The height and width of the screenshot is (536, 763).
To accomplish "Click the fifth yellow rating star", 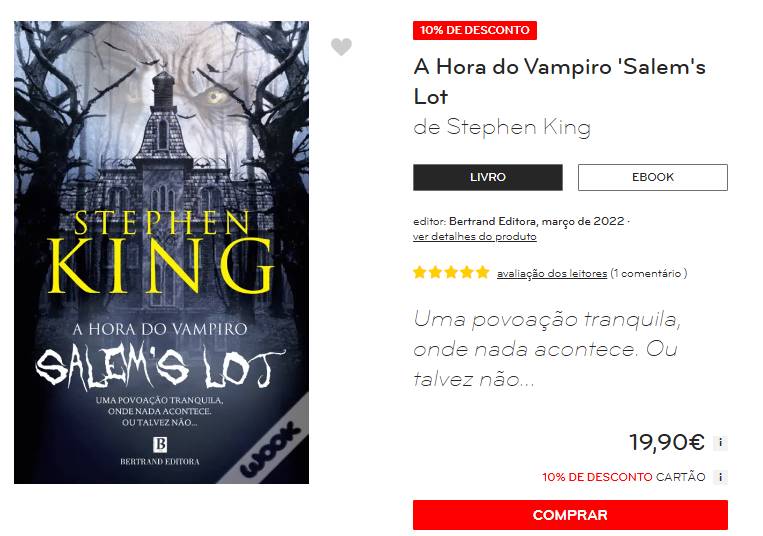I will 483,272.
